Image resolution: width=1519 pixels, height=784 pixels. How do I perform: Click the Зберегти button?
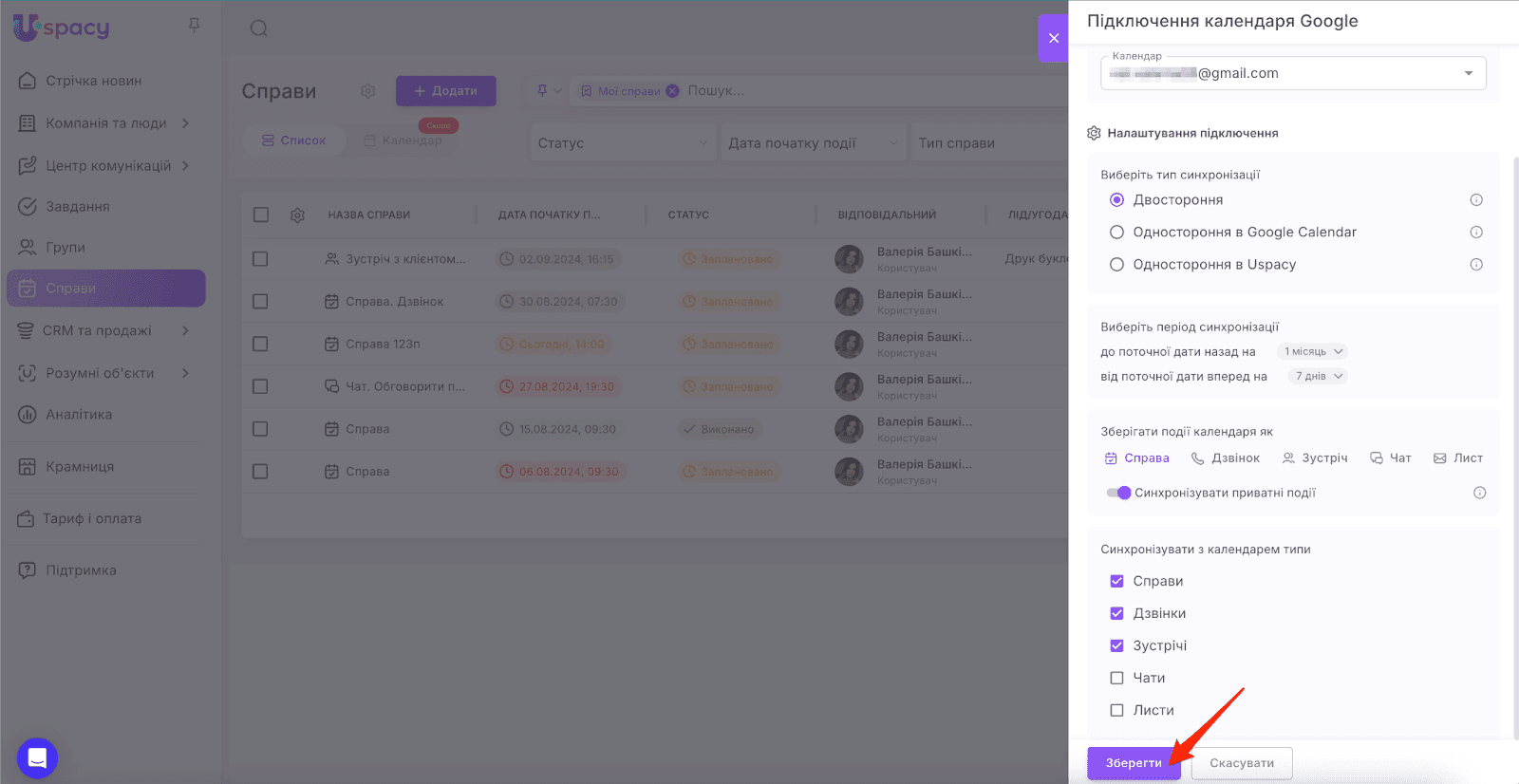click(x=1134, y=763)
